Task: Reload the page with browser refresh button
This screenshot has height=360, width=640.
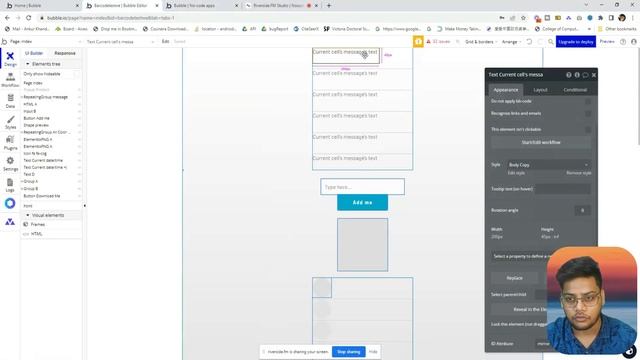Action: point(29,18)
